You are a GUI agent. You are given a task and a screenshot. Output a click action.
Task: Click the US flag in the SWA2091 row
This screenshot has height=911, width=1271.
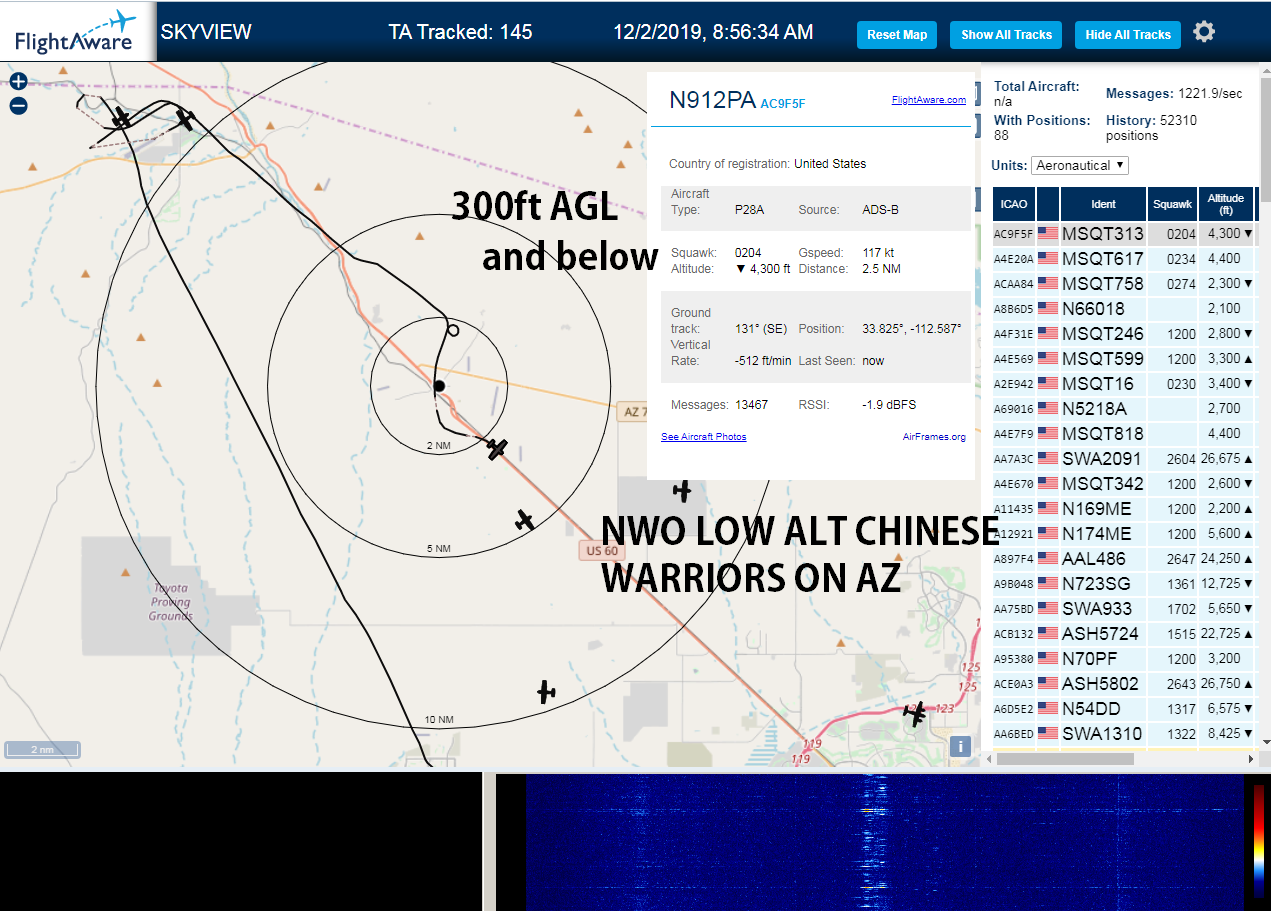tap(1048, 459)
